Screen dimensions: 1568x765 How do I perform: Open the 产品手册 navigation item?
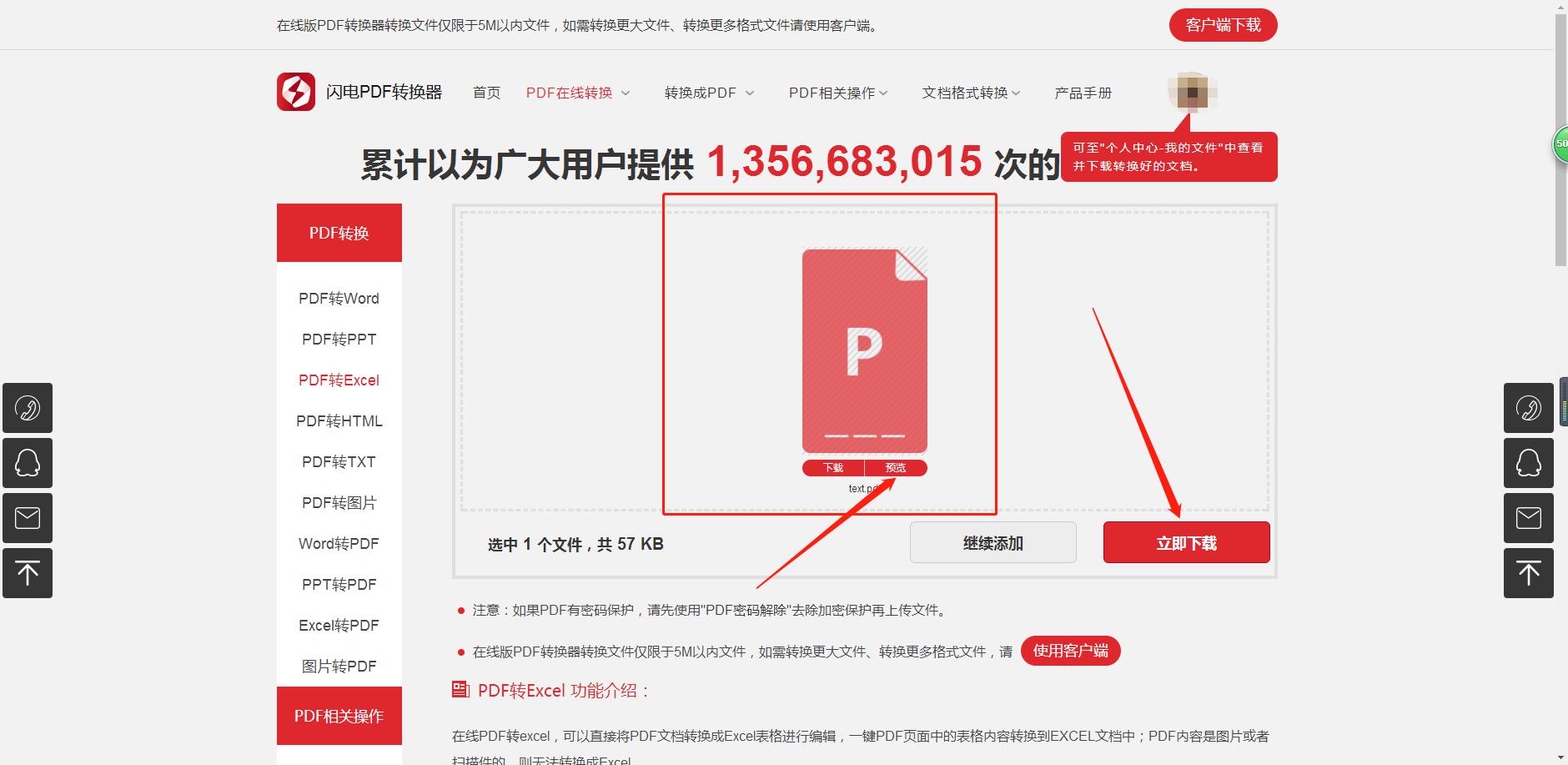click(x=1083, y=93)
